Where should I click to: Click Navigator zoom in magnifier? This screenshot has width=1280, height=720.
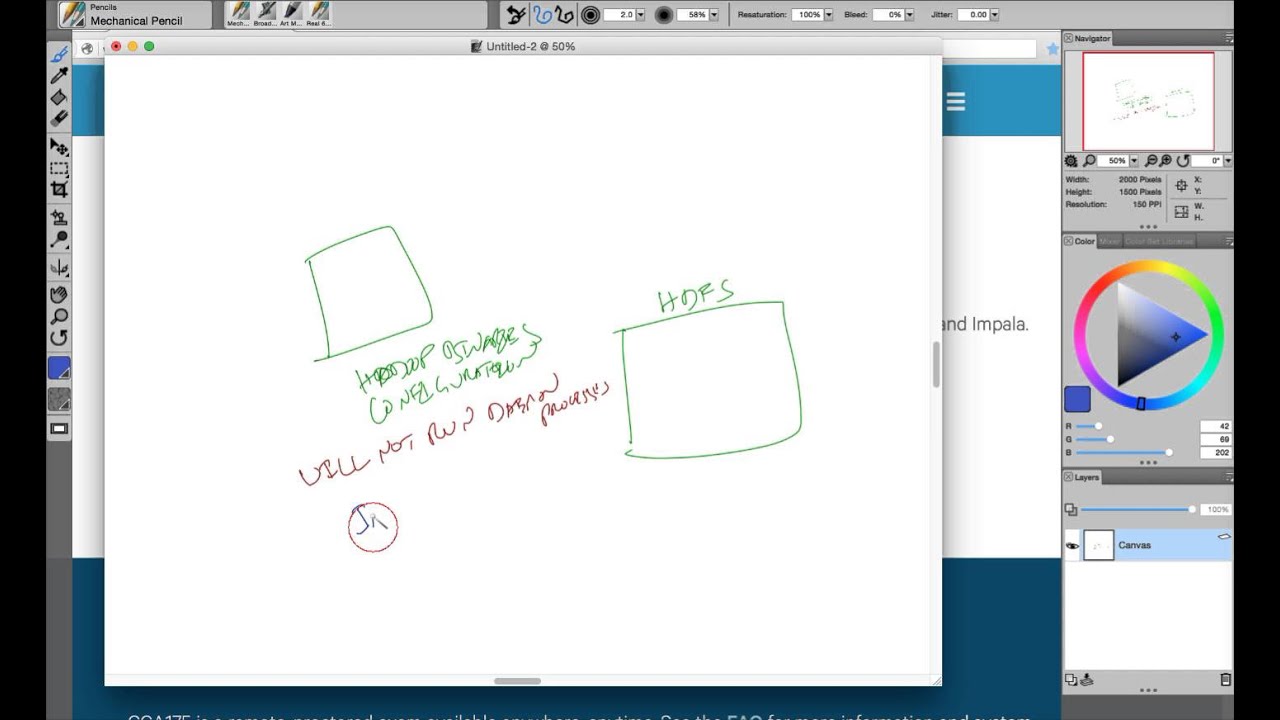click(x=1166, y=161)
